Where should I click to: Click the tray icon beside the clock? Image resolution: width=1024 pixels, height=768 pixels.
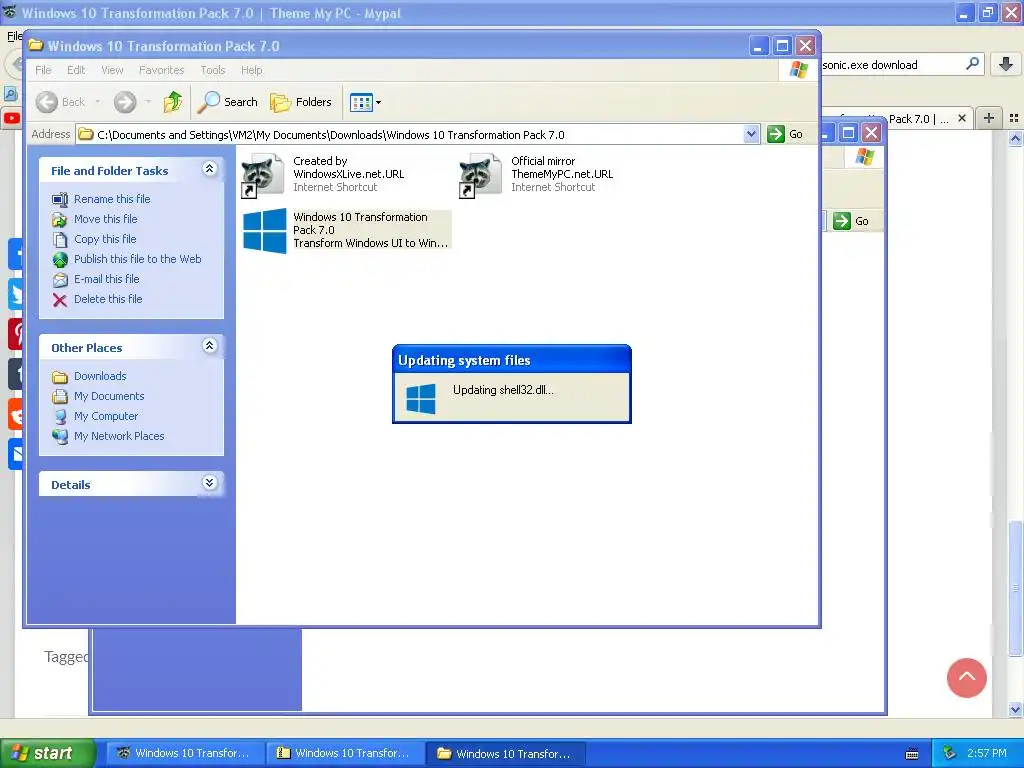click(950, 753)
